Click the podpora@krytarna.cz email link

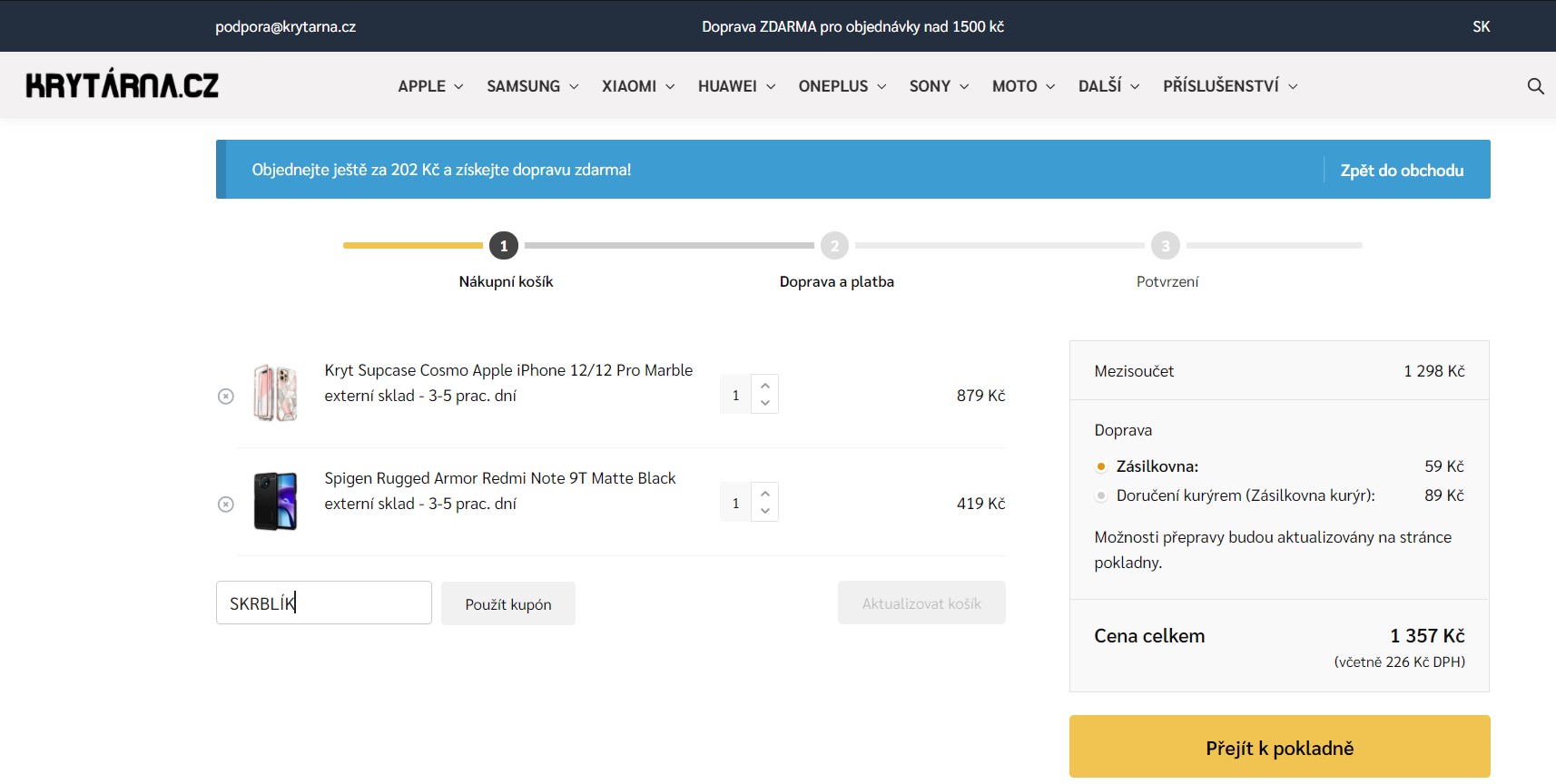coord(285,26)
